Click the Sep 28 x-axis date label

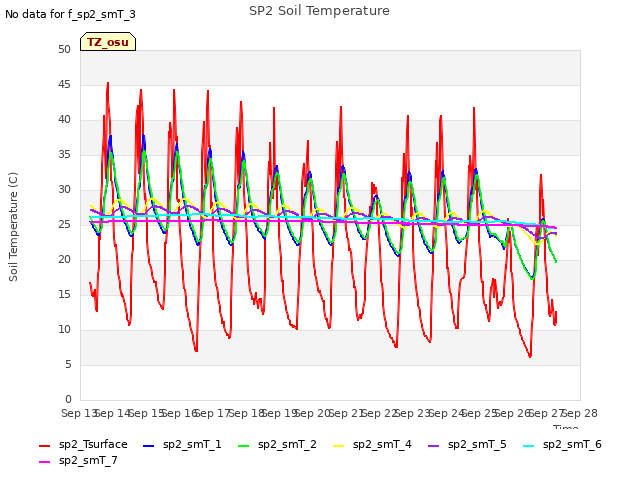click(x=580, y=414)
